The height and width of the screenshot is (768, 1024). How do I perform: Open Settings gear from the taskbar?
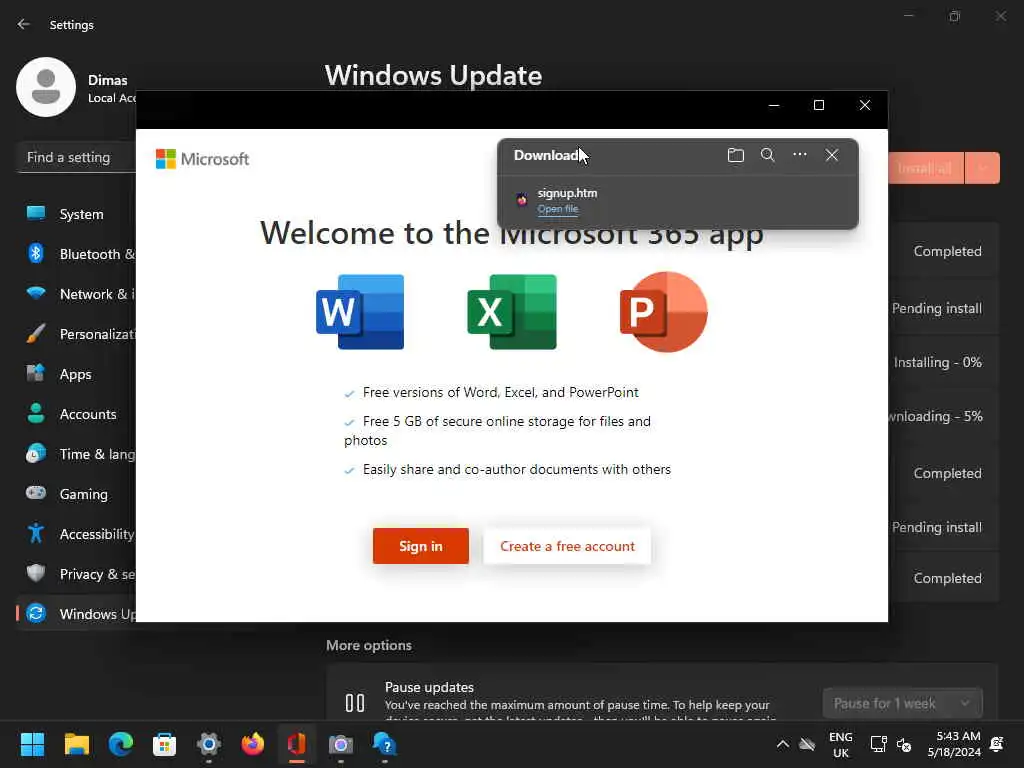click(209, 744)
